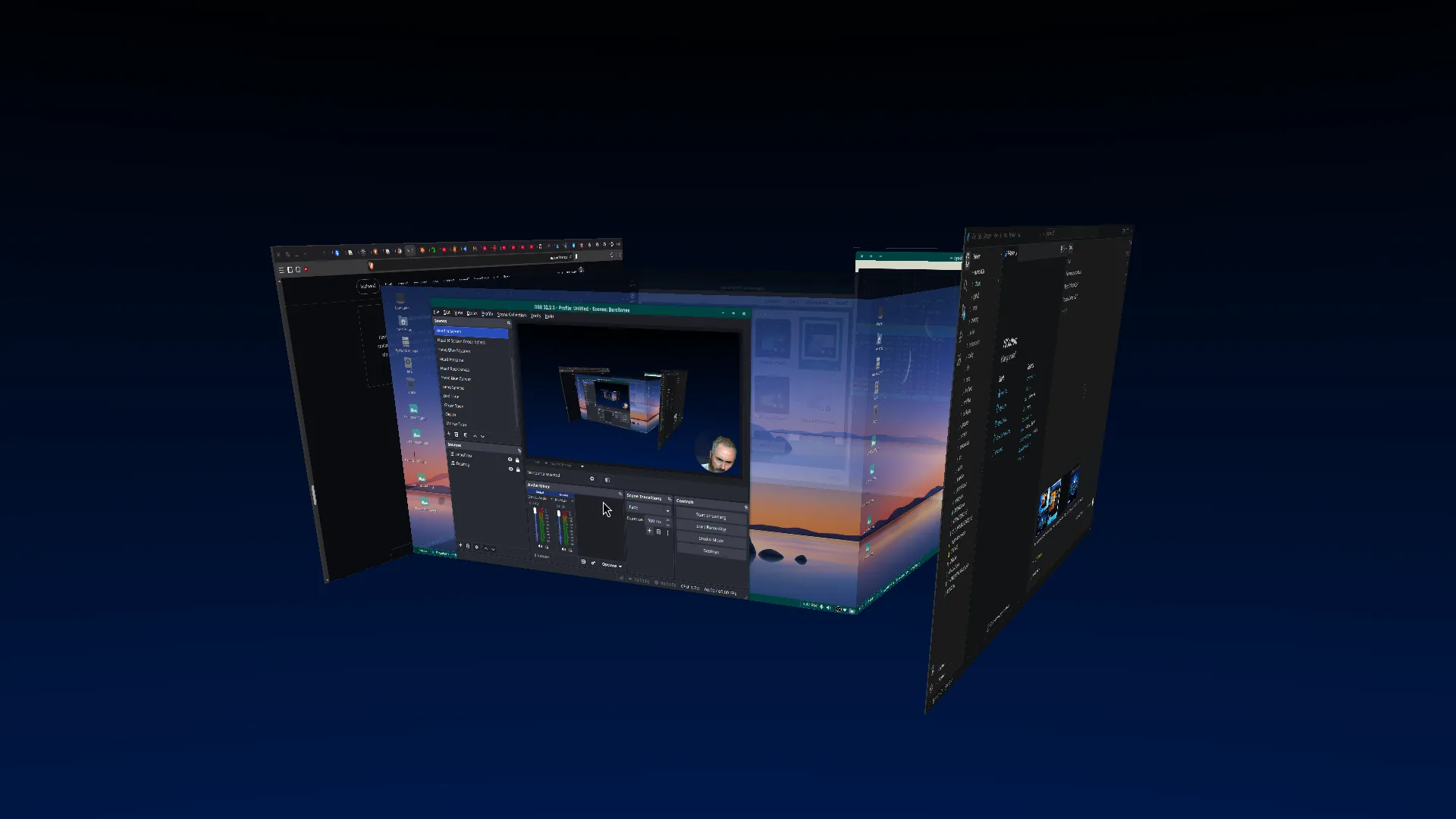Open scene filters icon in Scenes toolbar
The height and width of the screenshot is (819, 1456).
pos(466,435)
